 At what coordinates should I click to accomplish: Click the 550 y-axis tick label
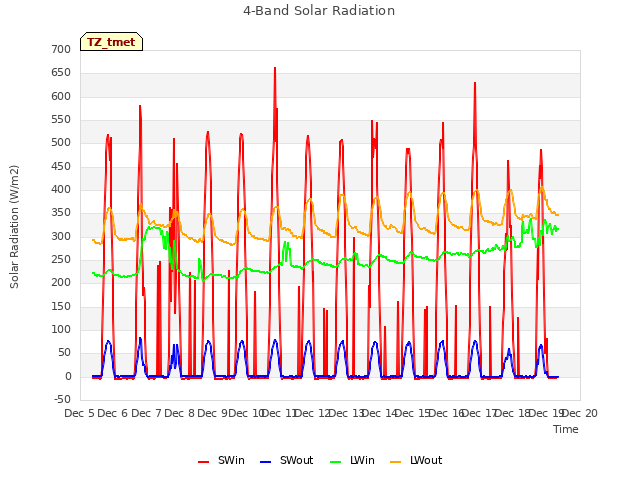(61, 120)
